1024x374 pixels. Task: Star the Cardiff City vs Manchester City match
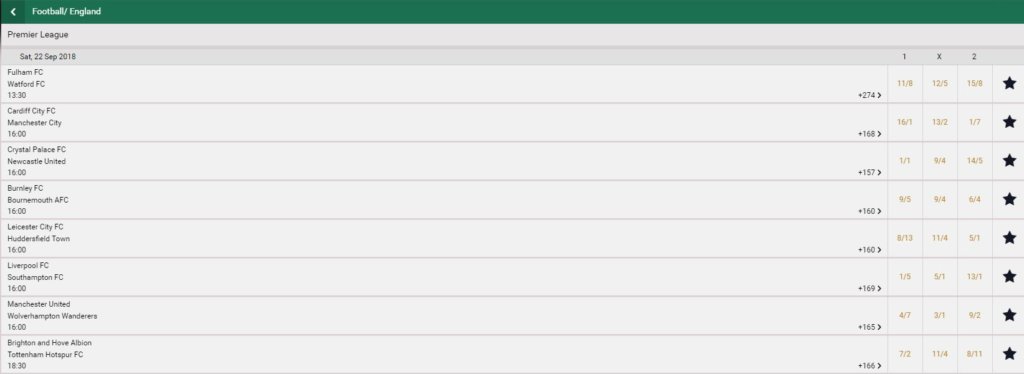1009,121
